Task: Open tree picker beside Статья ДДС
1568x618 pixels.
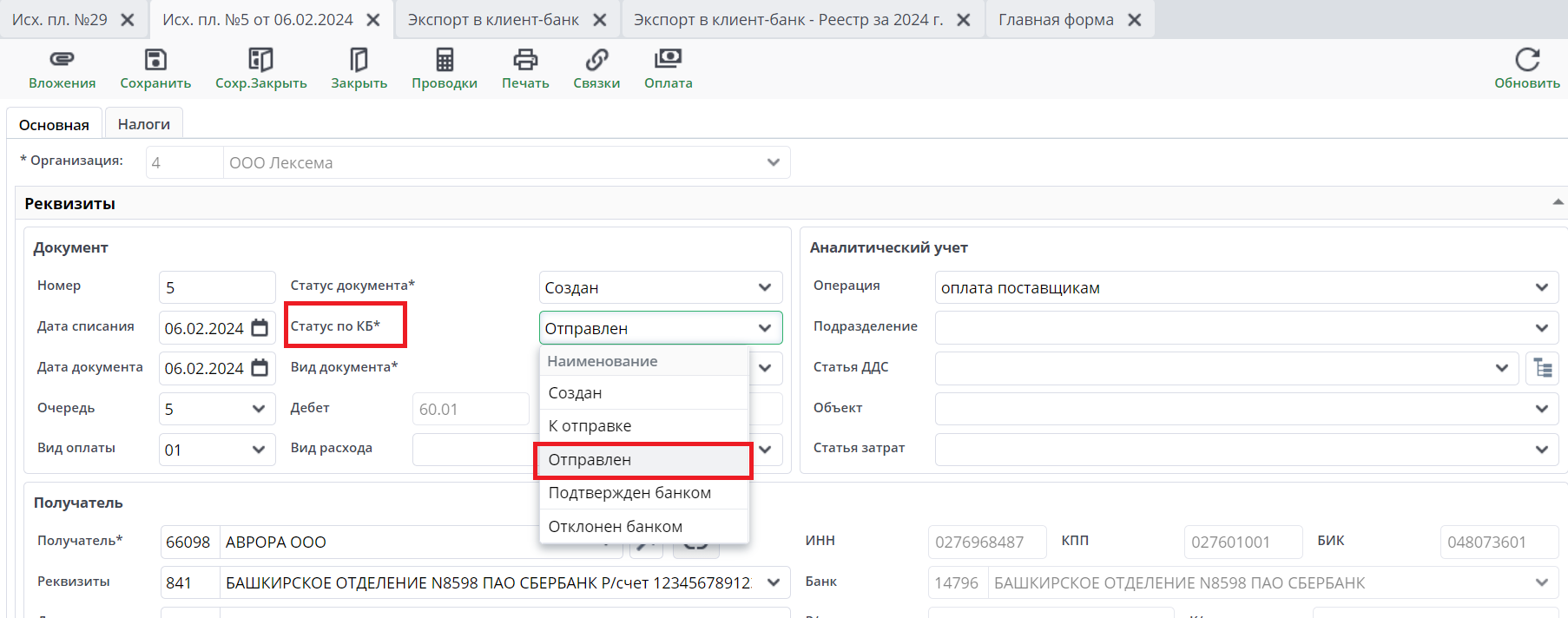Action: tap(1543, 368)
